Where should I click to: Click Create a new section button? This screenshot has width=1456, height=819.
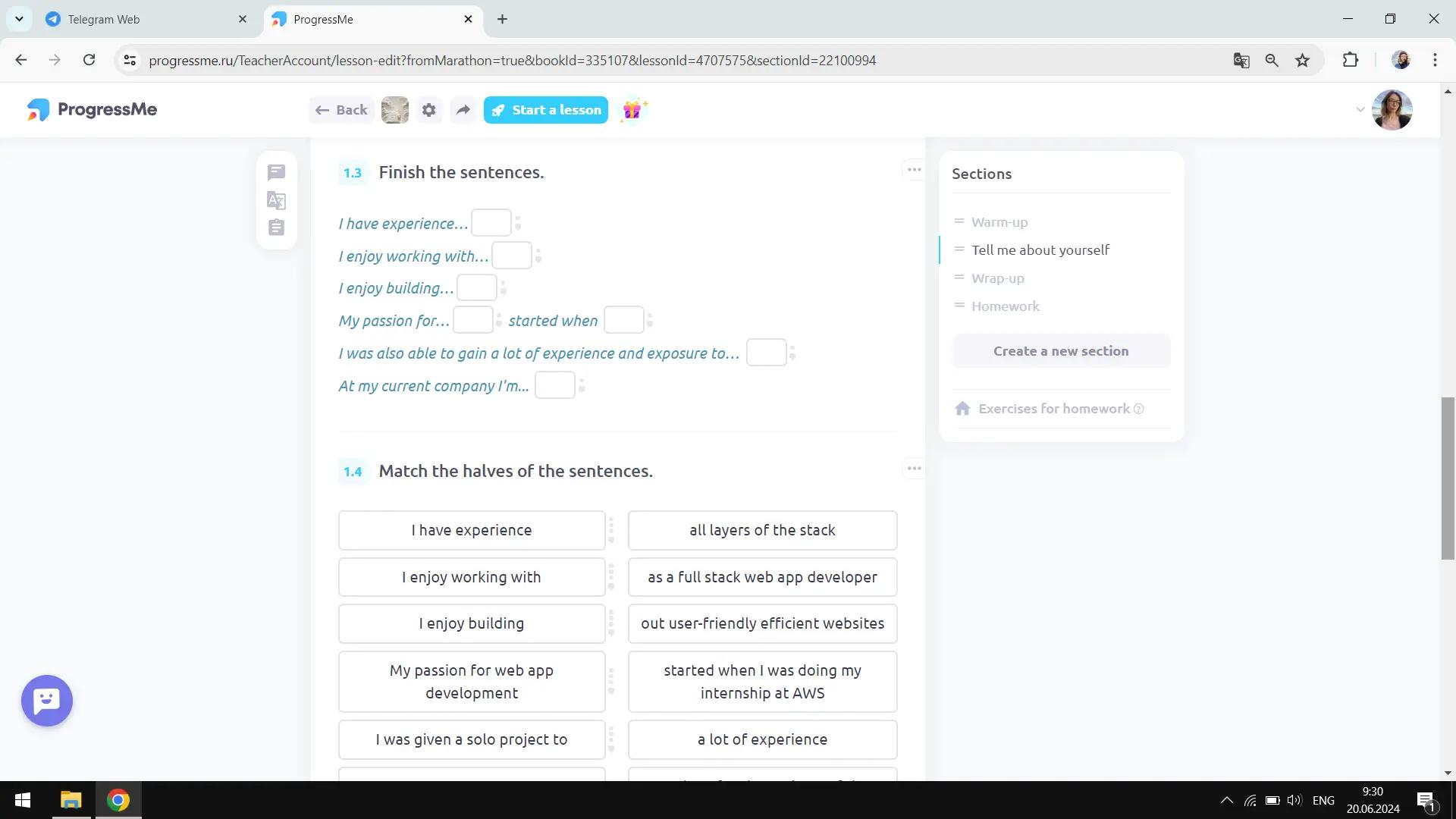click(1061, 351)
